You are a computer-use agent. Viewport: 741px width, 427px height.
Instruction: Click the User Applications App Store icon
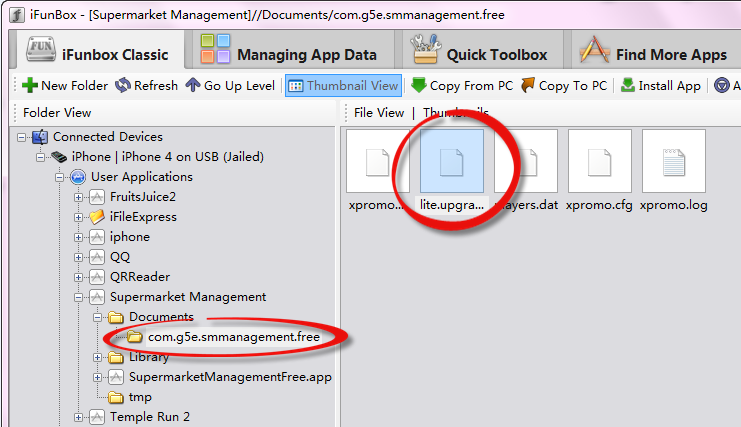tap(78, 177)
